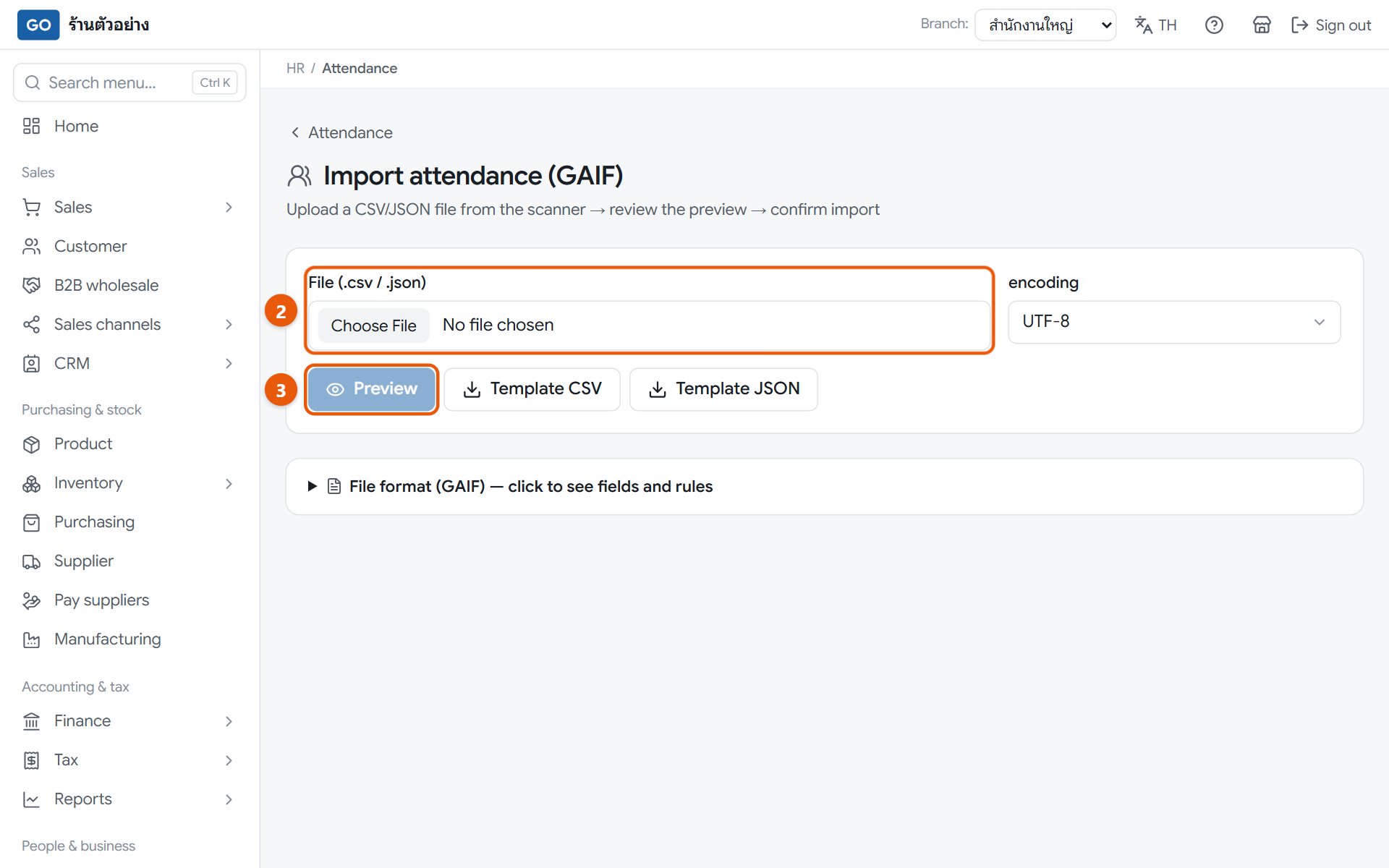
Task: Click the Pay suppliers coins icon
Action: pyautogui.click(x=31, y=600)
